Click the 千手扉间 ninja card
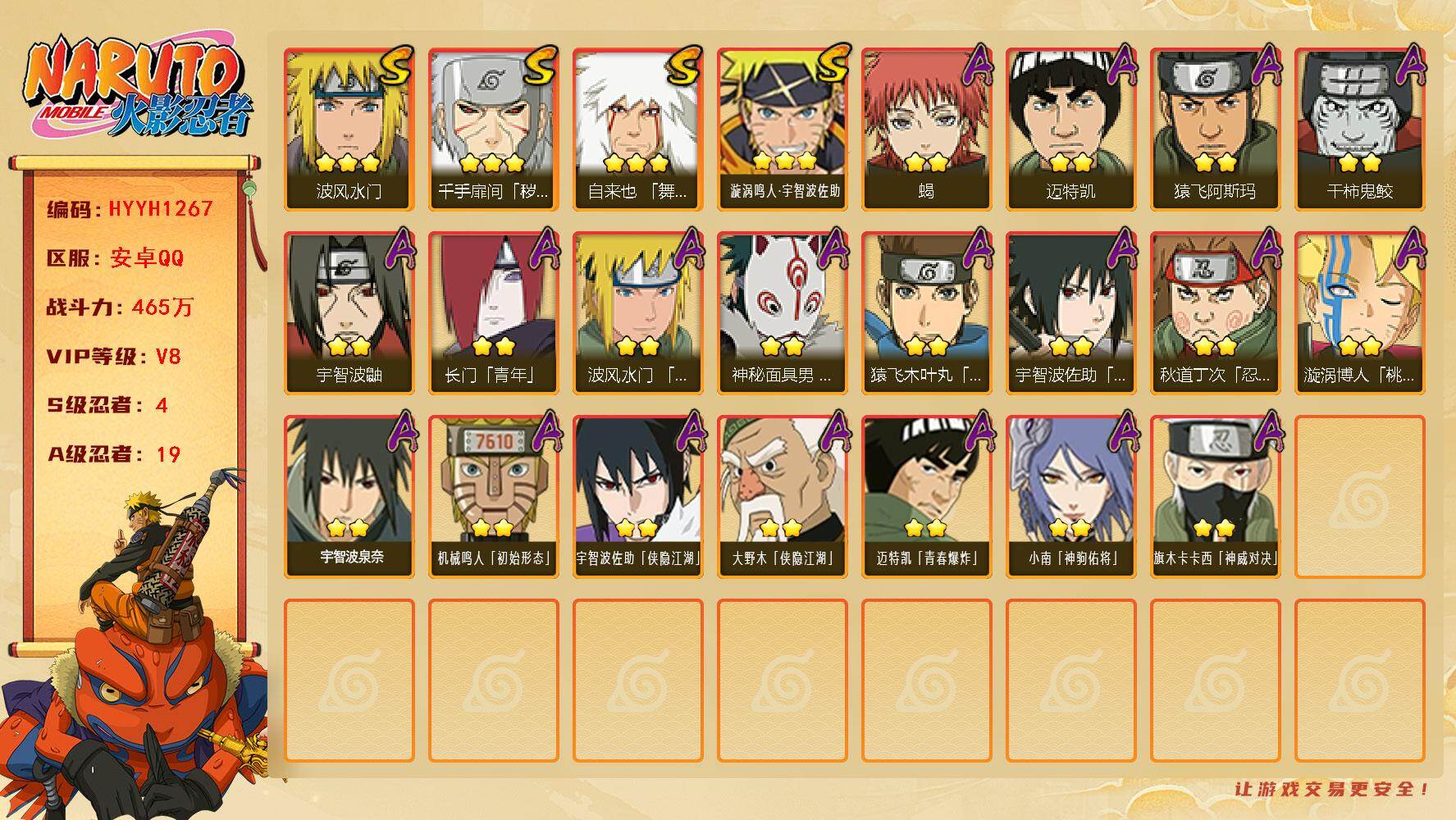 [494, 130]
